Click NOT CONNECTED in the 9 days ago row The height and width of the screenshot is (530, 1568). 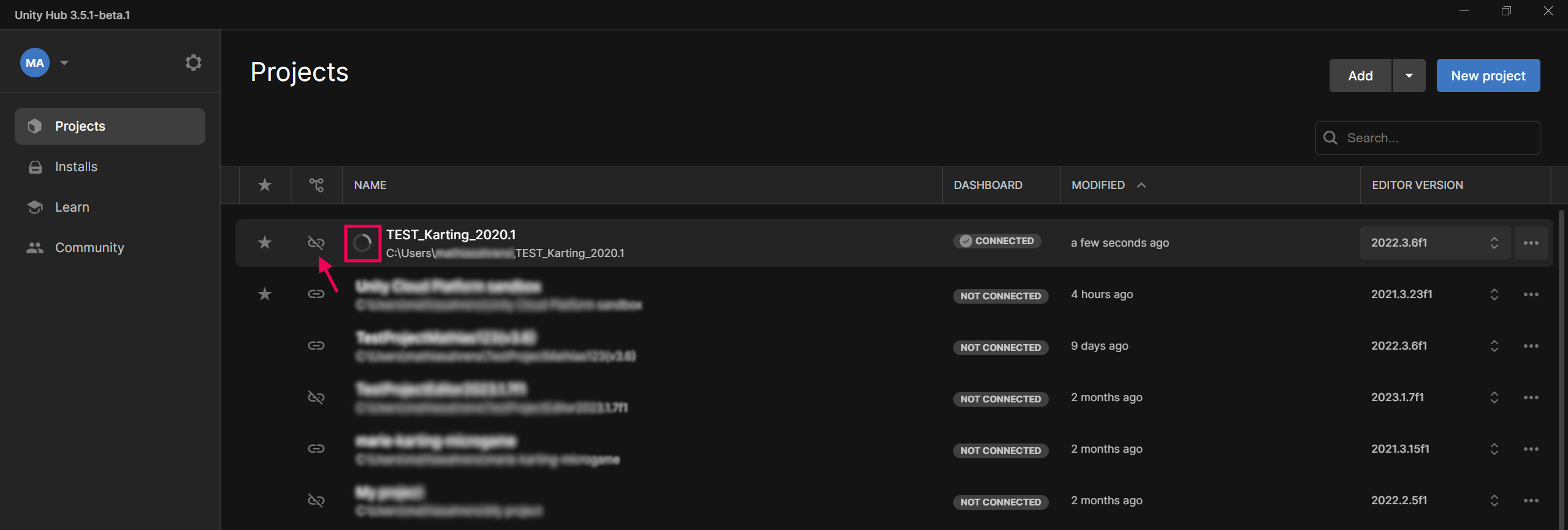[x=1000, y=347]
